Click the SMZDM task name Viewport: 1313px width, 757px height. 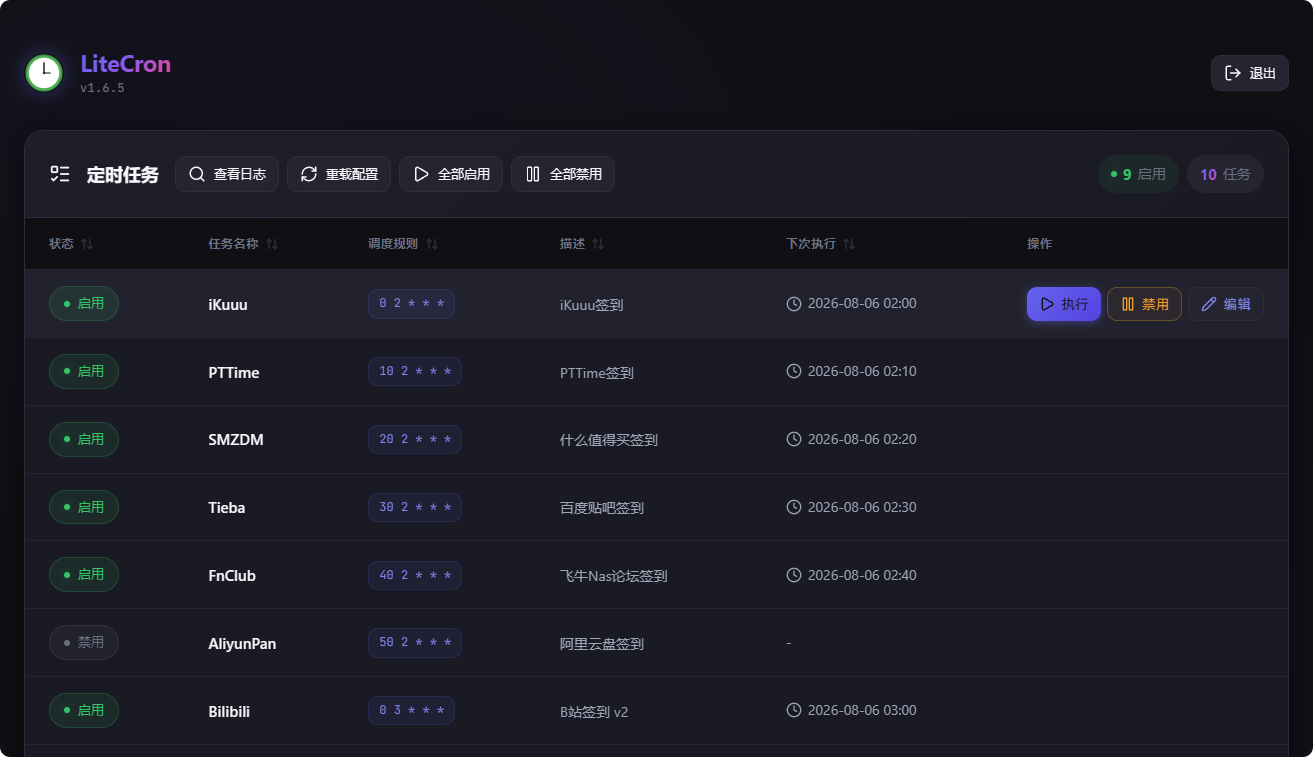click(x=236, y=440)
